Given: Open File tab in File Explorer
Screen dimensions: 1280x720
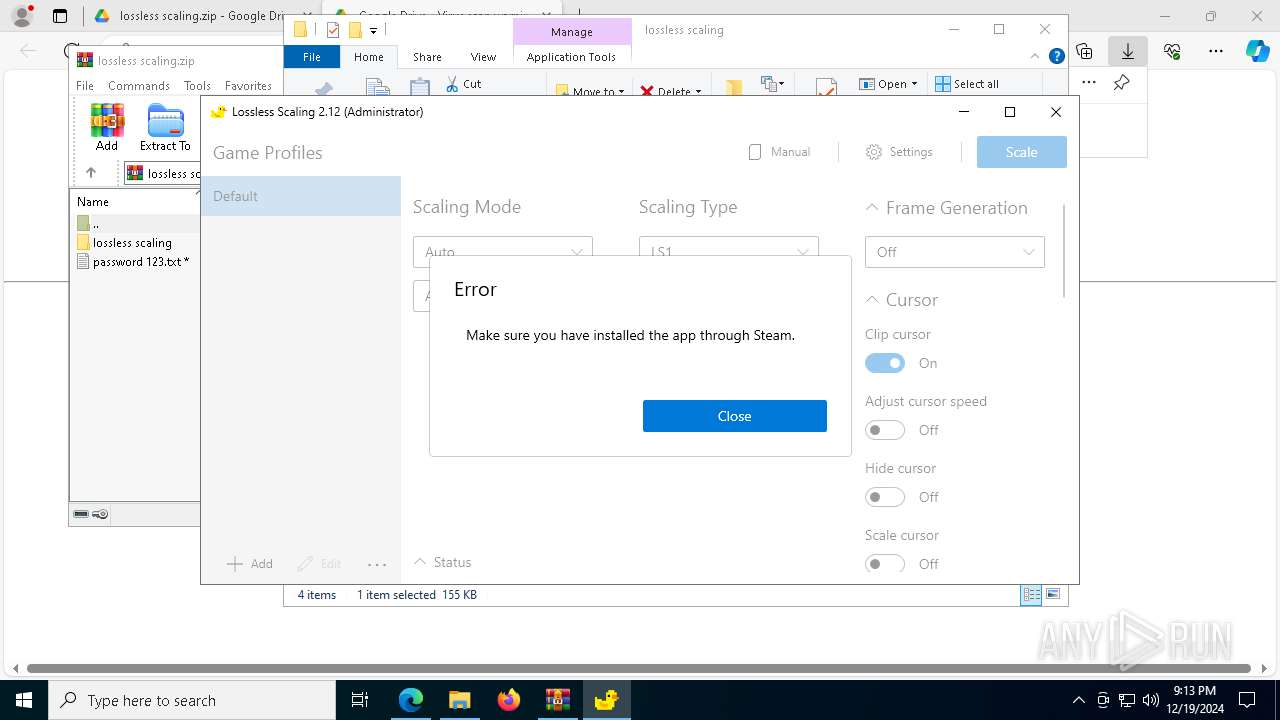Looking at the screenshot, I should 312,57.
